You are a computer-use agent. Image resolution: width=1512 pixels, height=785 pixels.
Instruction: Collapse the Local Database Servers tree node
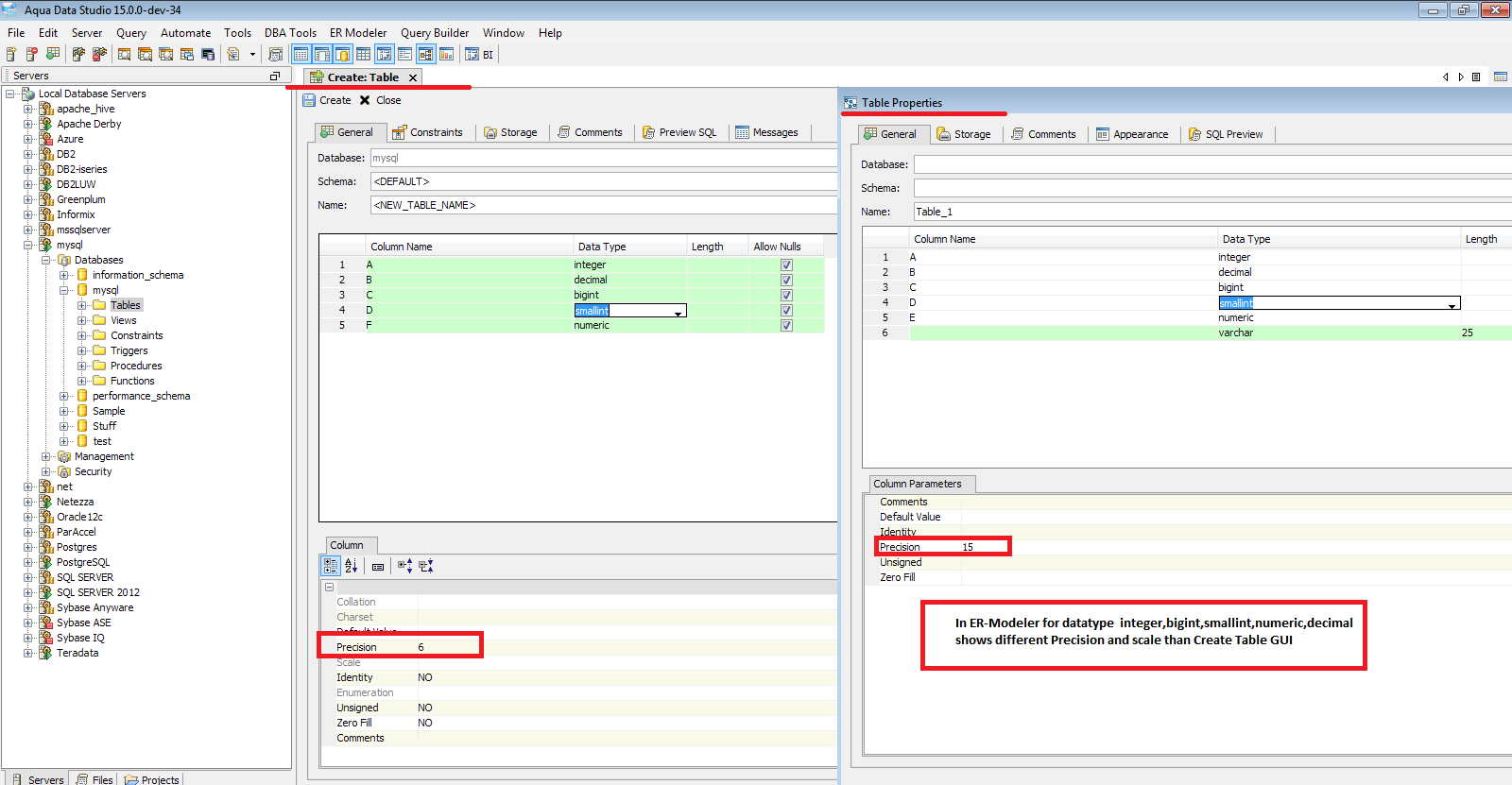click(x=10, y=94)
